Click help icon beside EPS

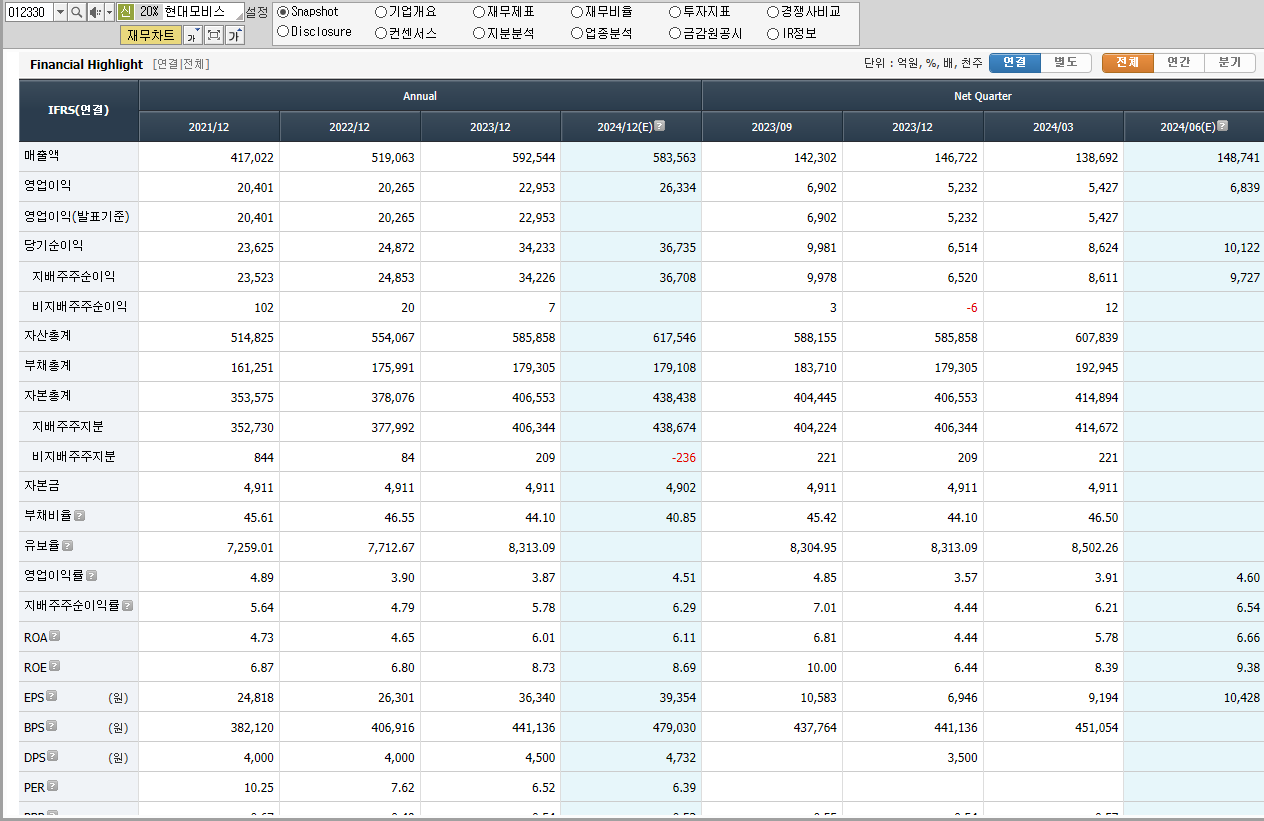point(51,696)
